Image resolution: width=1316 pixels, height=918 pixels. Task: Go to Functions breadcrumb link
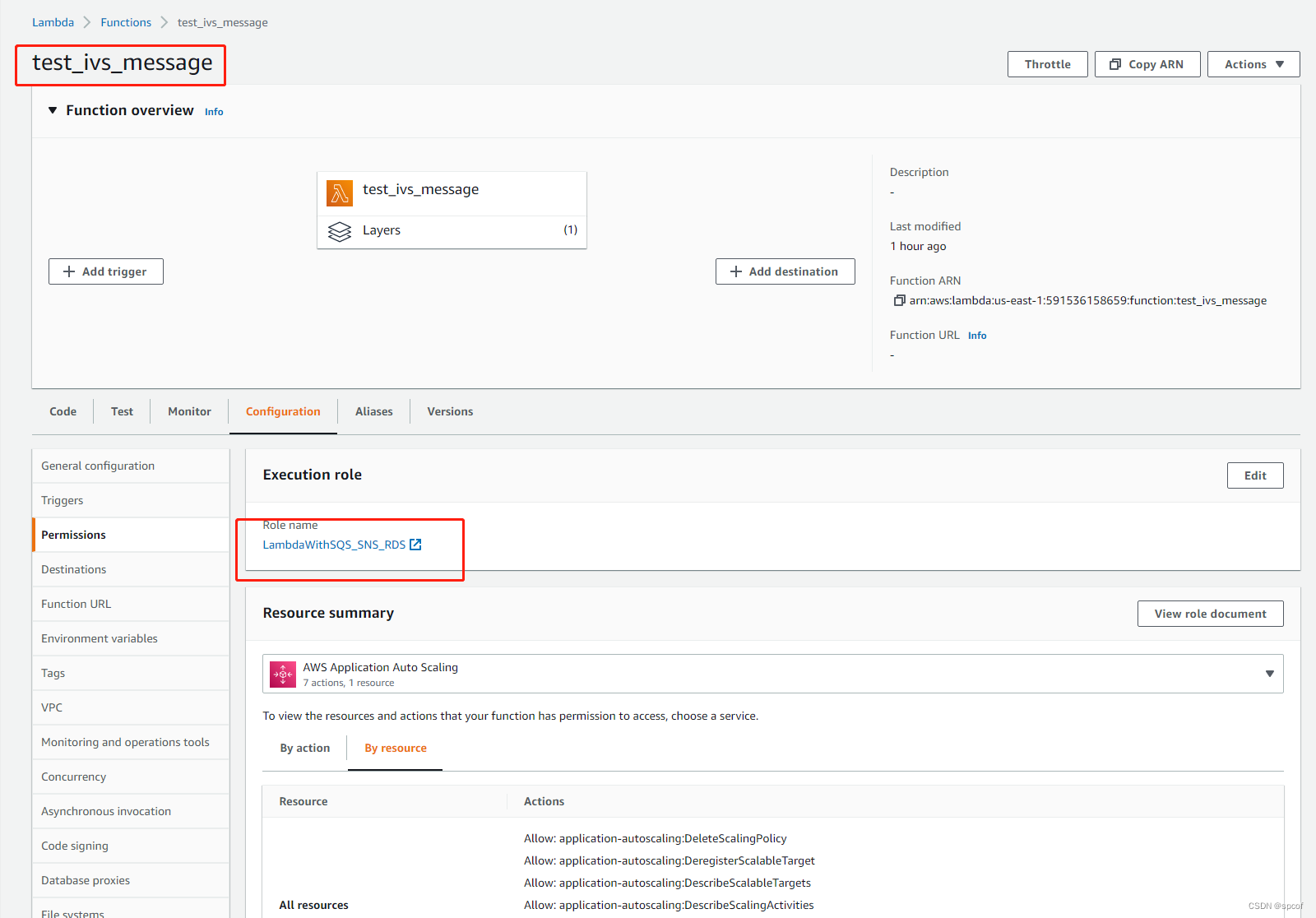click(126, 22)
